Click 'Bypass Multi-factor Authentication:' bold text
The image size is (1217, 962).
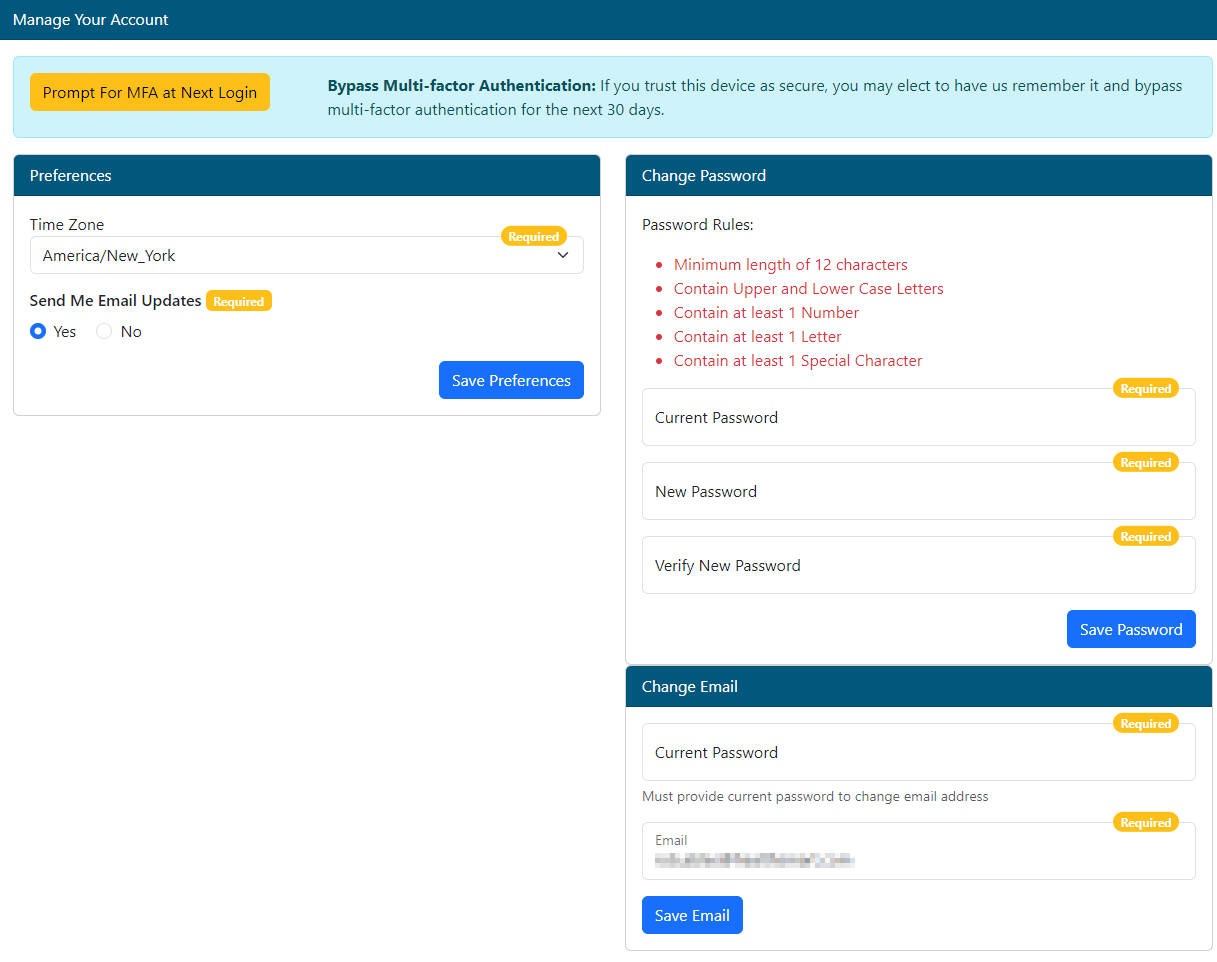462,86
